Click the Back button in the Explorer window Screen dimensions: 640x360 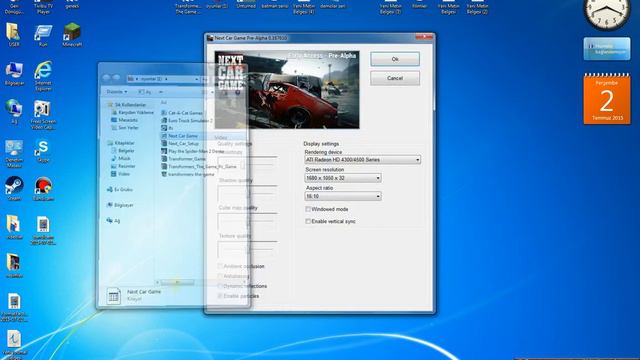(x=107, y=78)
